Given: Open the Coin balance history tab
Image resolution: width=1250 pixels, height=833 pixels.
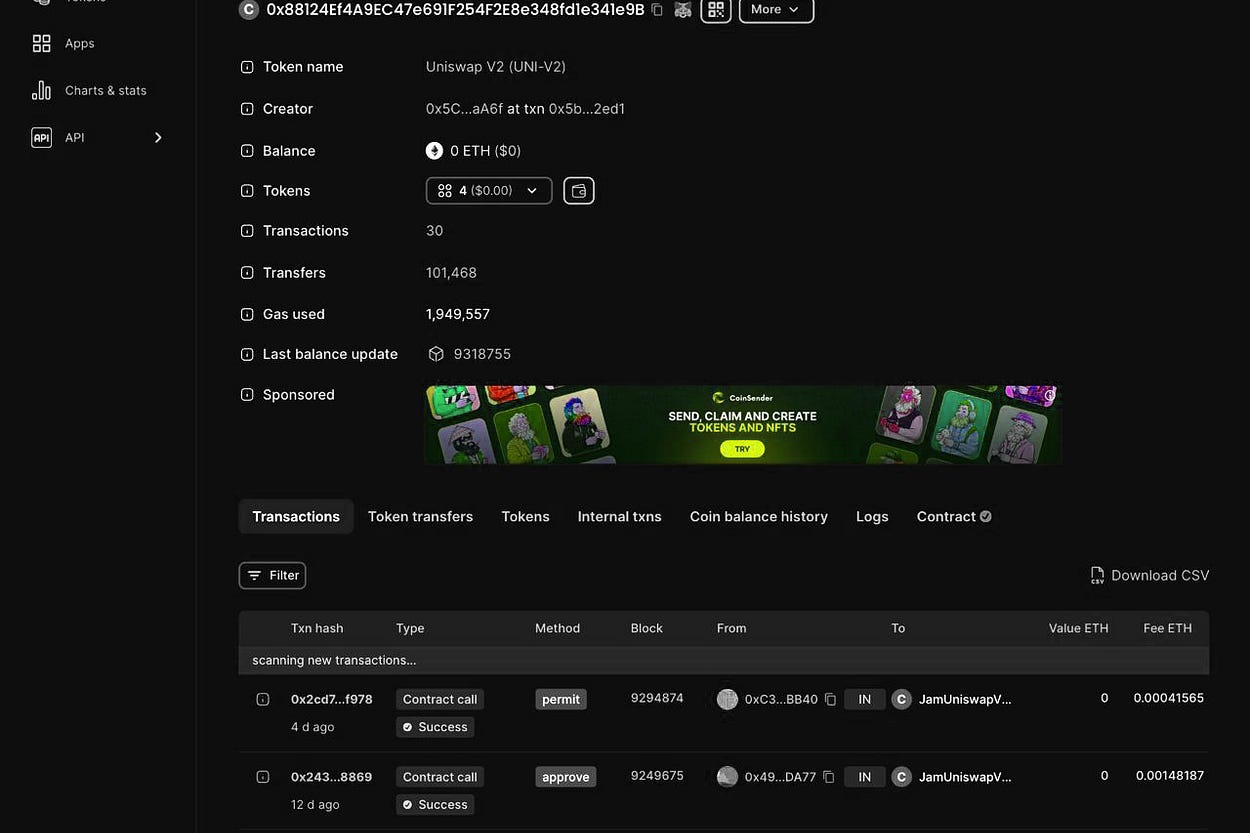Looking at the screenshot, I should click(759, 516).
